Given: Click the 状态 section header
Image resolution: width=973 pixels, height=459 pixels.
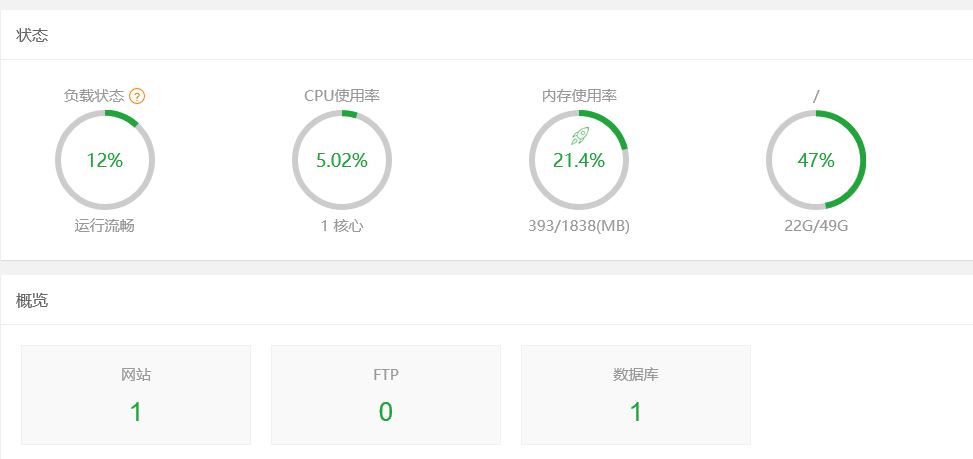Looking at the screenshot, I should point(32,35).
